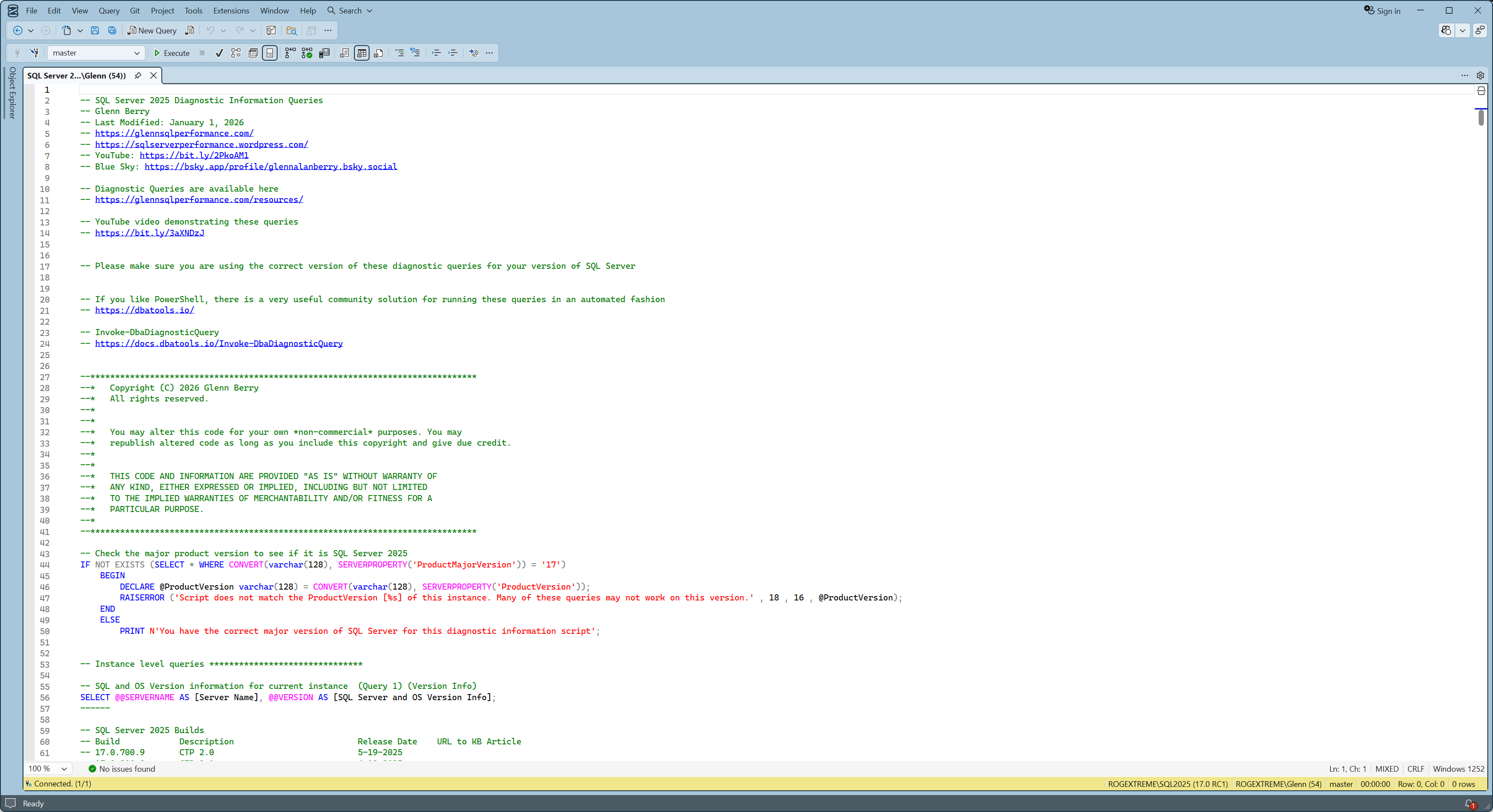Screen dimensions: 1493x812
Task: Click Change Connection plug icon
Action: point(34,53)
